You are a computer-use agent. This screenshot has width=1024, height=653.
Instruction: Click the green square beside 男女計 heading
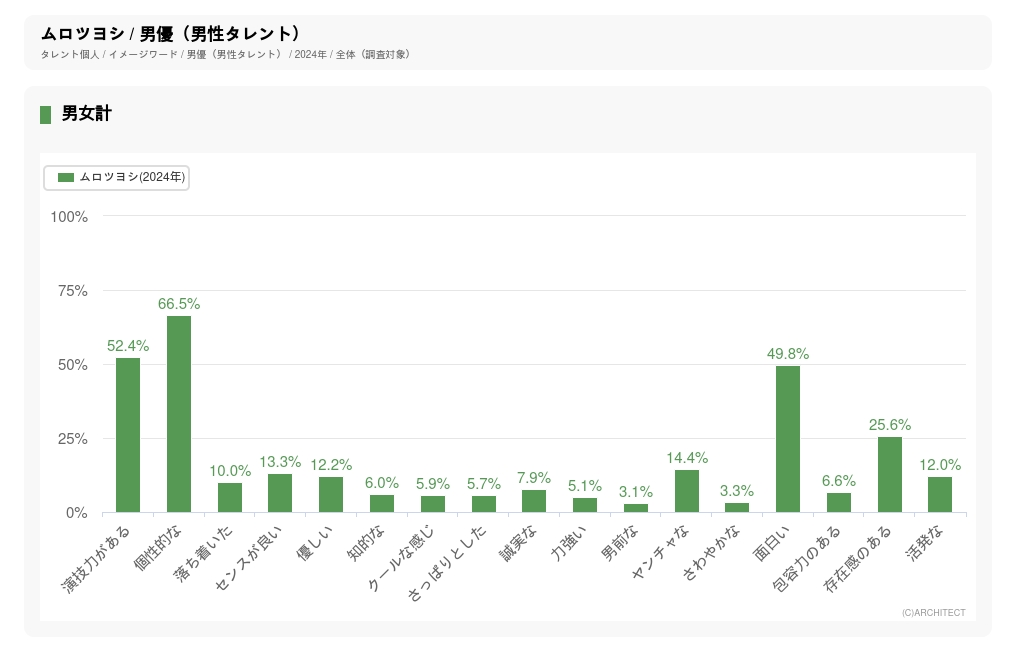(45, 114)
